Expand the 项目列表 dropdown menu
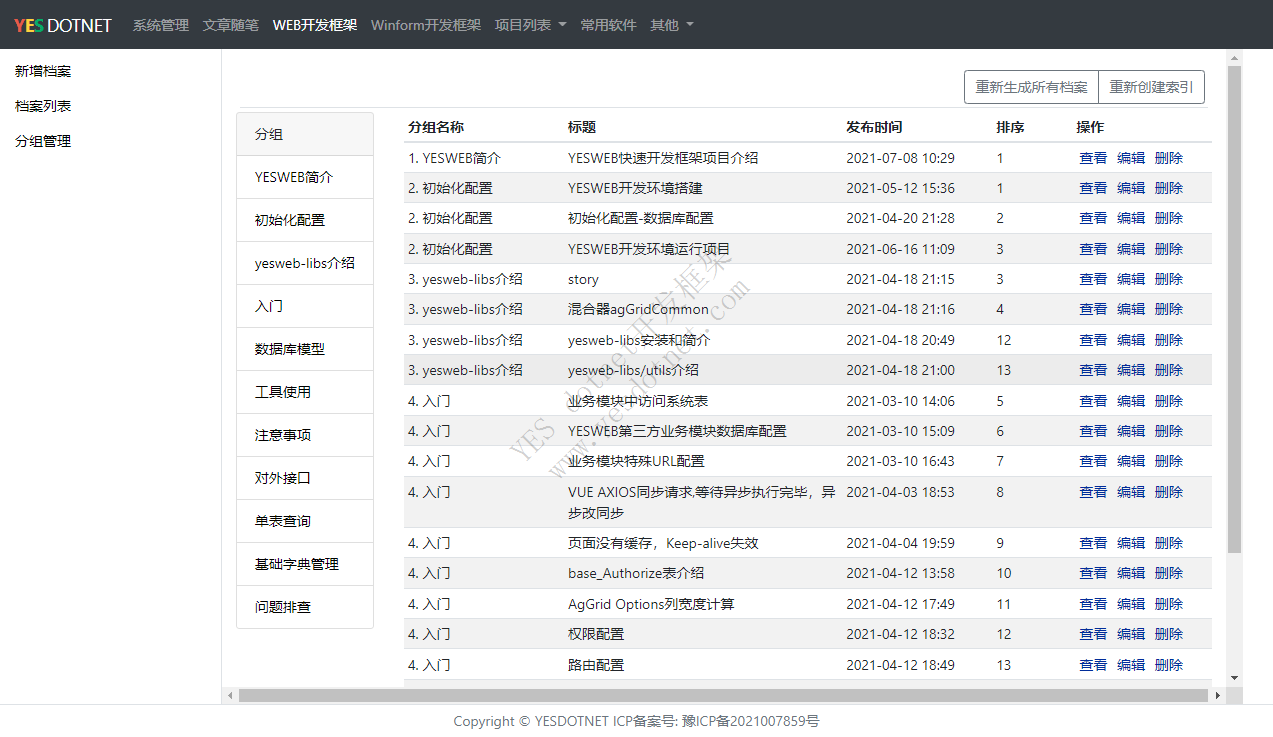The image size is (1273, 737). 530,25
